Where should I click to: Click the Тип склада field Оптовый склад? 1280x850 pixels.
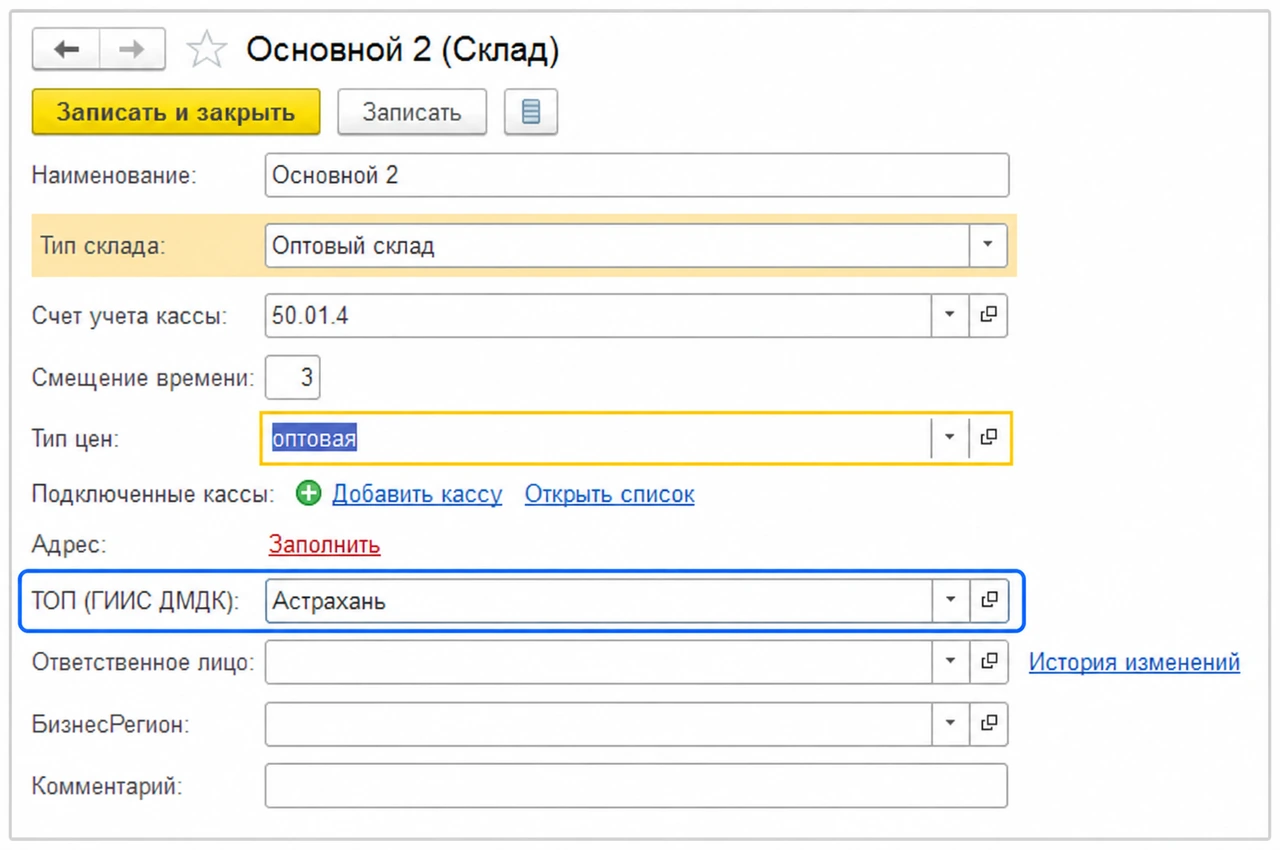point(617,245)
